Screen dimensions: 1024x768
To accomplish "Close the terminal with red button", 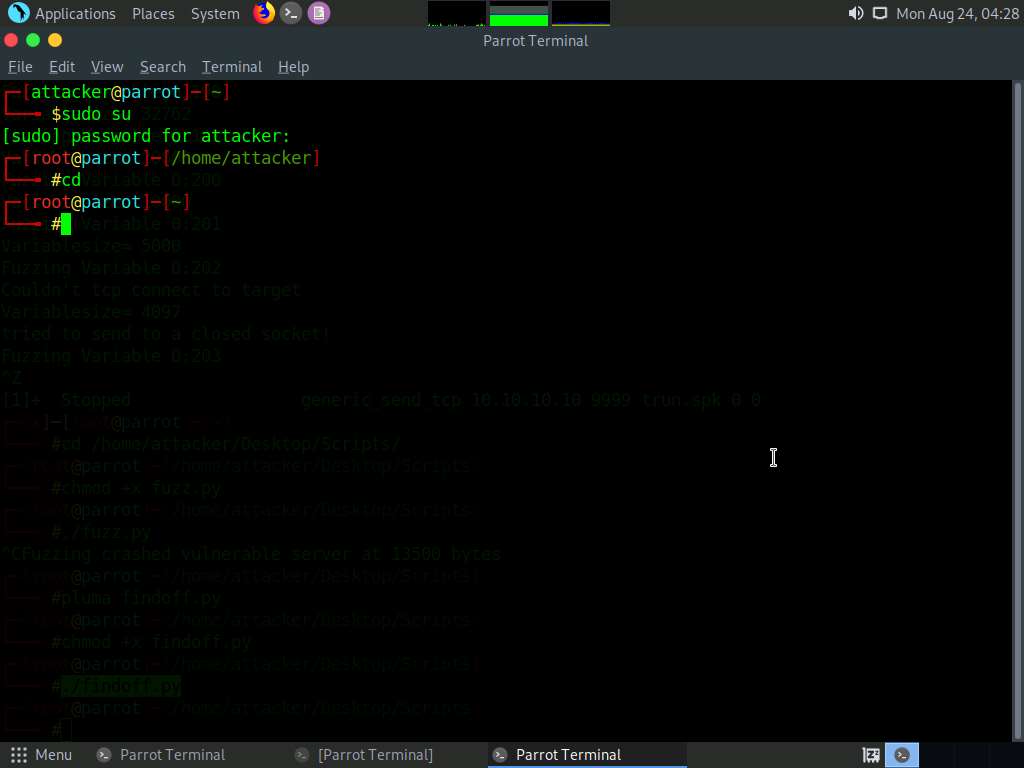I will pos(11,40).
